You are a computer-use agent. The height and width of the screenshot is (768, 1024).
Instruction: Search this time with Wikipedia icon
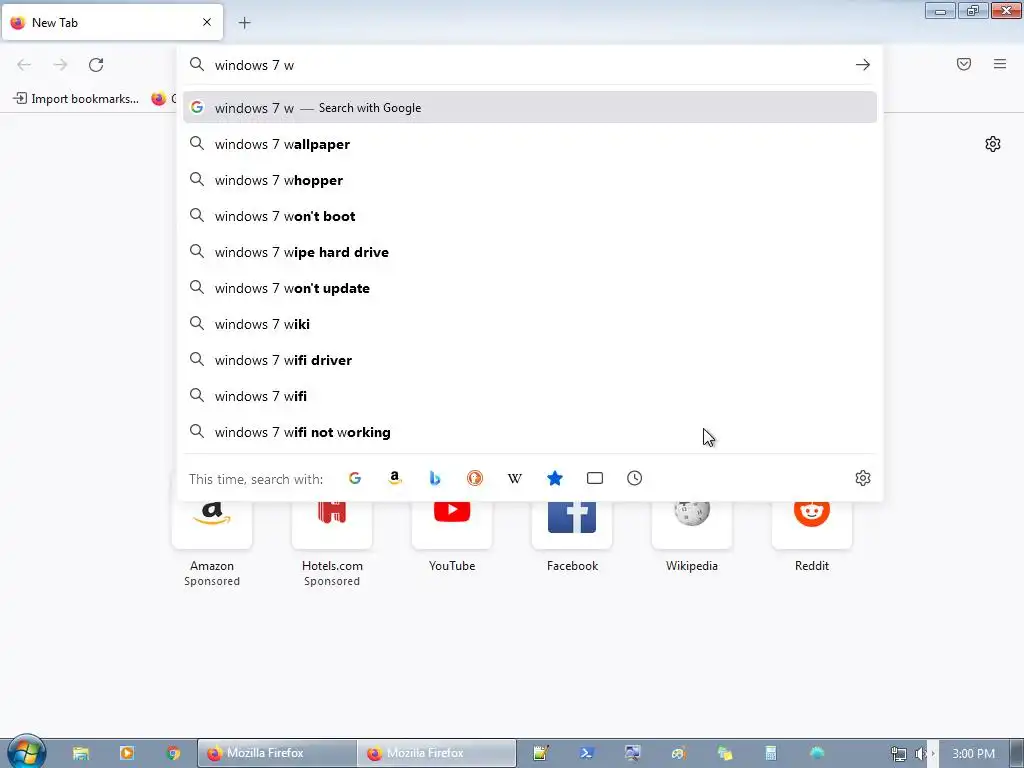click(515, 478)
